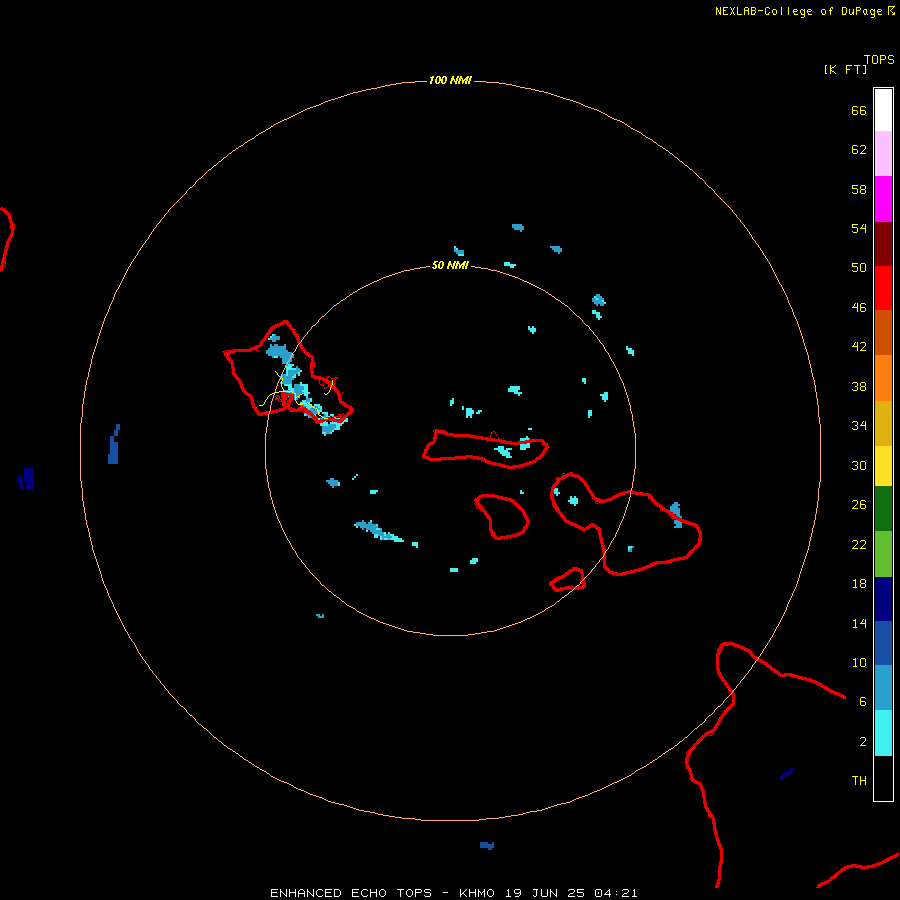Click the cyan 2 kft legend block
Screen dimensions: 900x900
pyautogui.click(x=883, y=733)
